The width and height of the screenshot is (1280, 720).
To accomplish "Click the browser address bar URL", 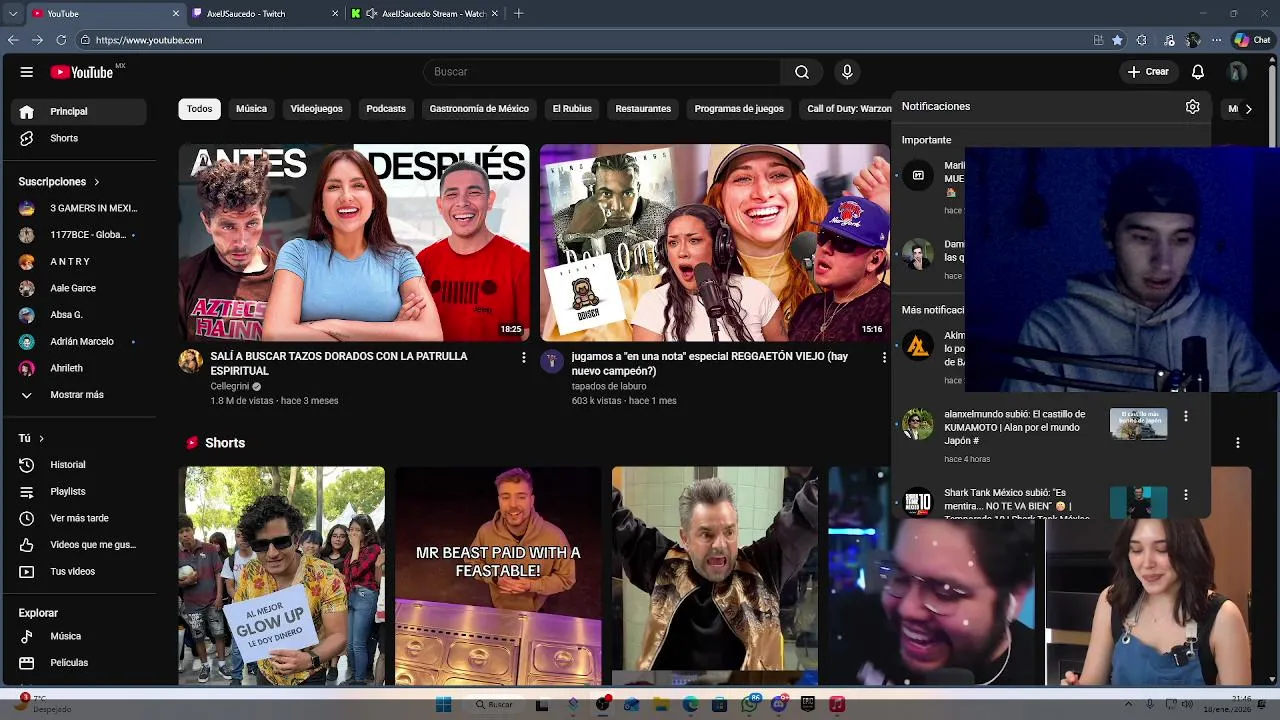I will (x=149, y=40).
